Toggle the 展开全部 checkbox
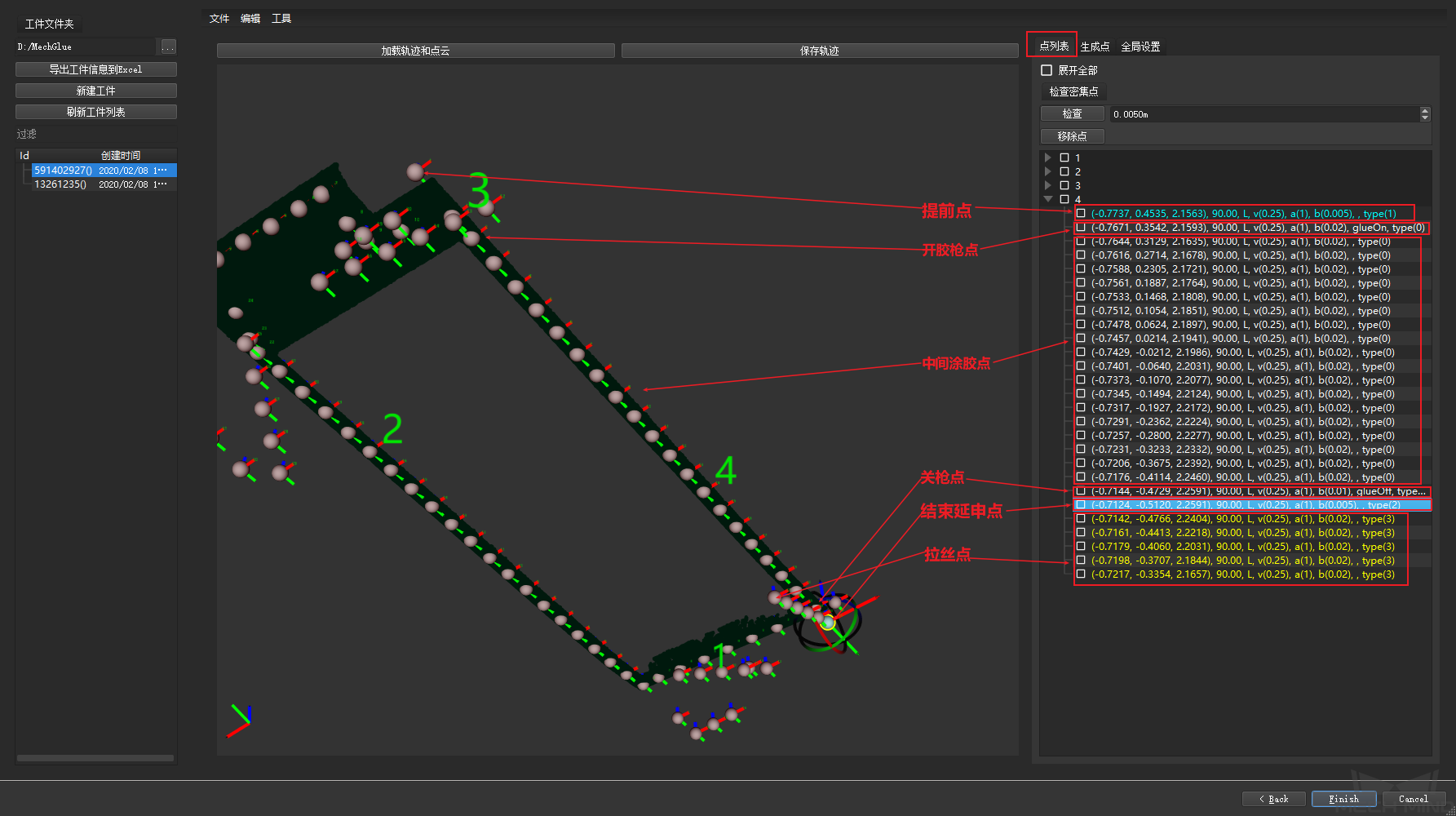The image size is (1456, 816). click(x=1047, y=70)
